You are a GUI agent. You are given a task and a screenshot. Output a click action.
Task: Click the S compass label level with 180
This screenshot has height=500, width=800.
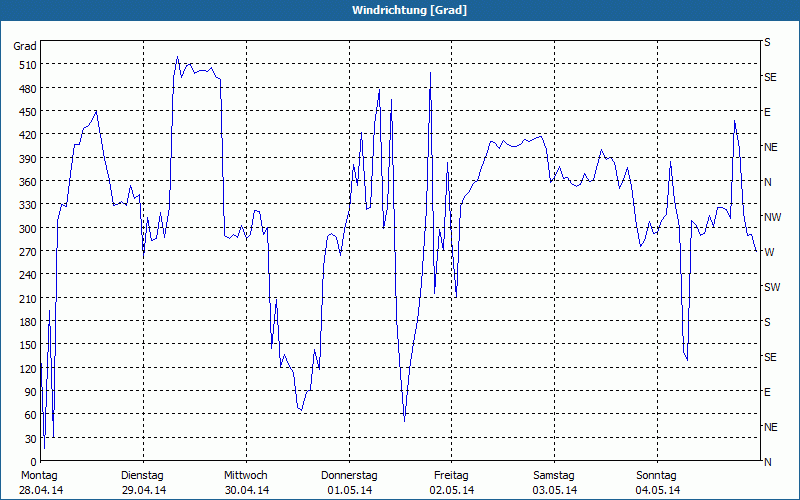(767, 322)
